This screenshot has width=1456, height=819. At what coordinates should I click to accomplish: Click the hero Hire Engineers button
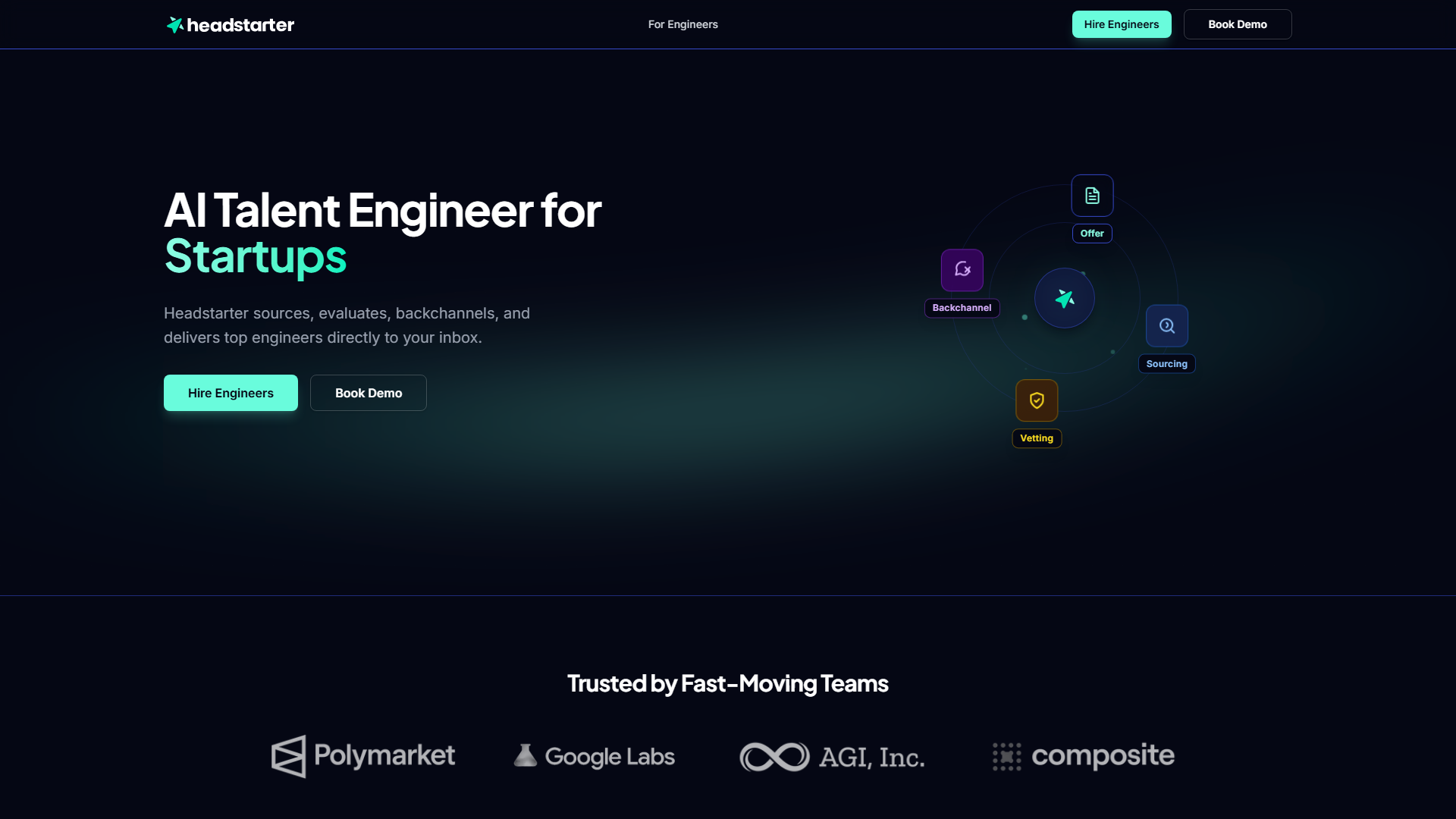click(231, 393)
